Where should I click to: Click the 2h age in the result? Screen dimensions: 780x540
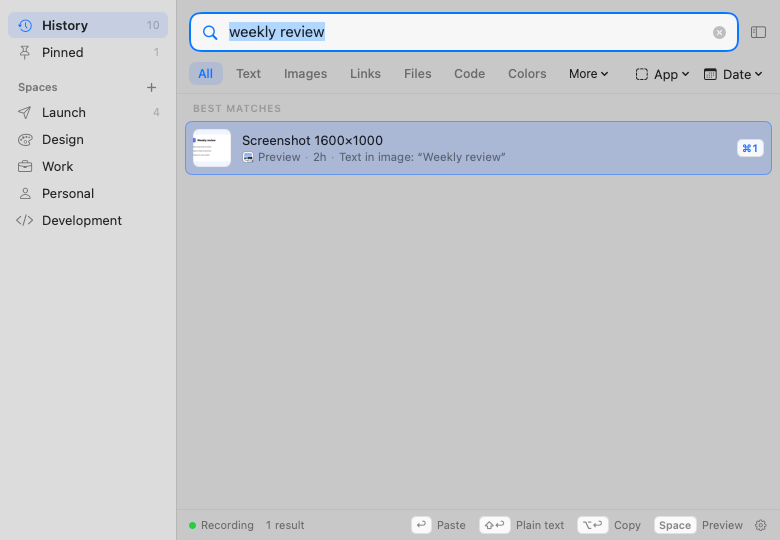point(319,157)
